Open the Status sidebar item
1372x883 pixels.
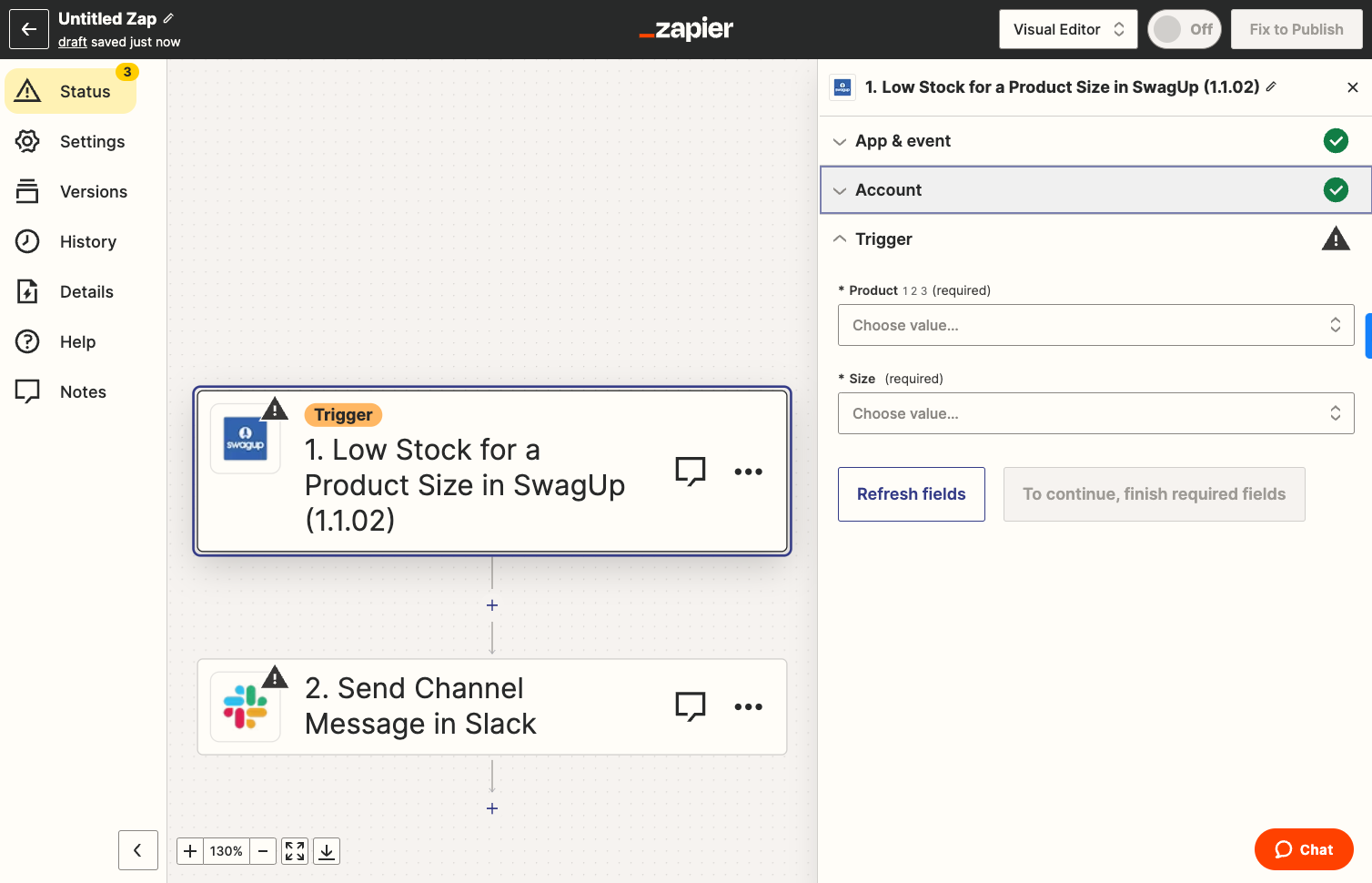pos(71,91)
